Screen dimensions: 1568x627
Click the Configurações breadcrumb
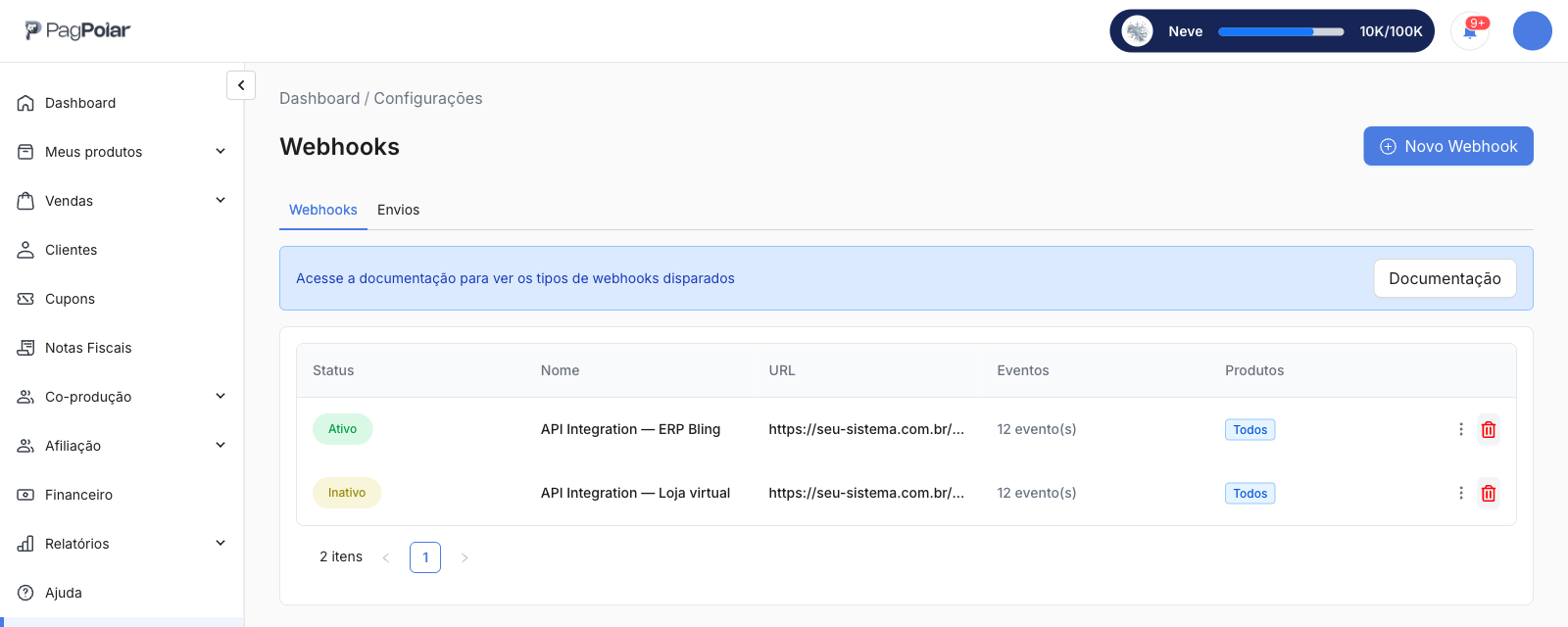click(x=428, y=98)
